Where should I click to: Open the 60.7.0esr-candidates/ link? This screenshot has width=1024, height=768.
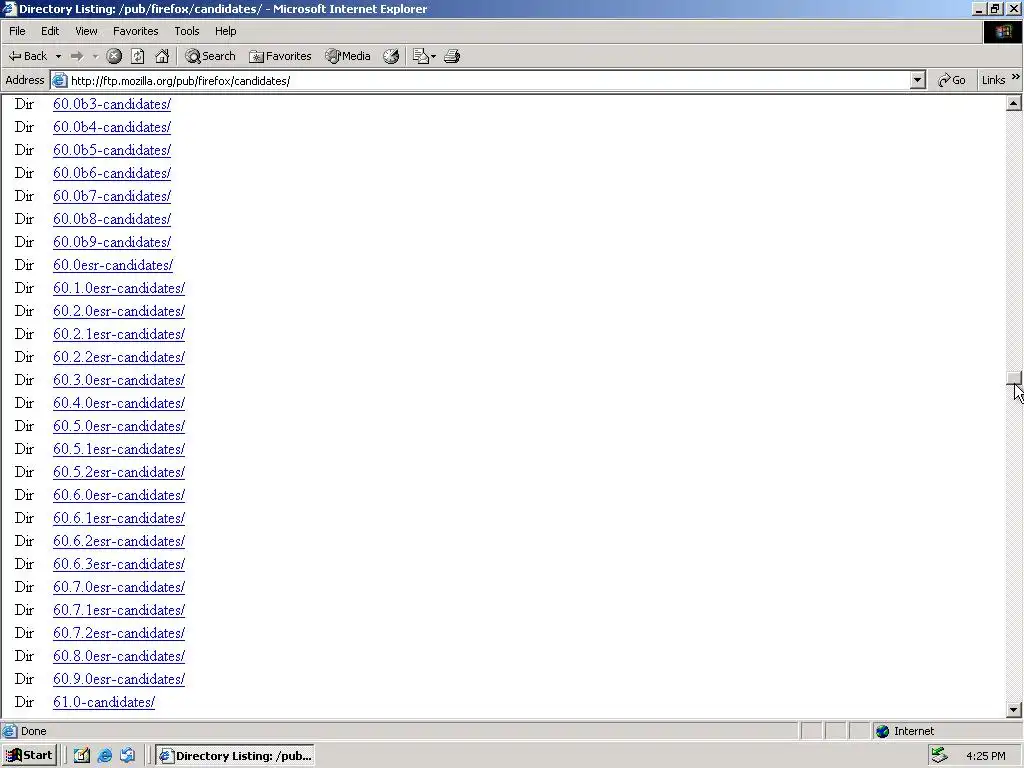click(x=119, y=587)
